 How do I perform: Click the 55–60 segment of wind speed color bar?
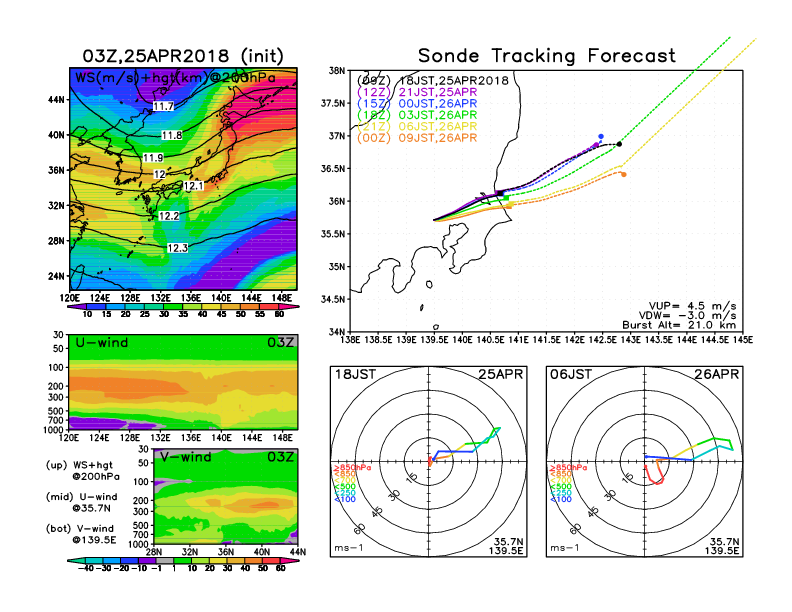[269, 307]
